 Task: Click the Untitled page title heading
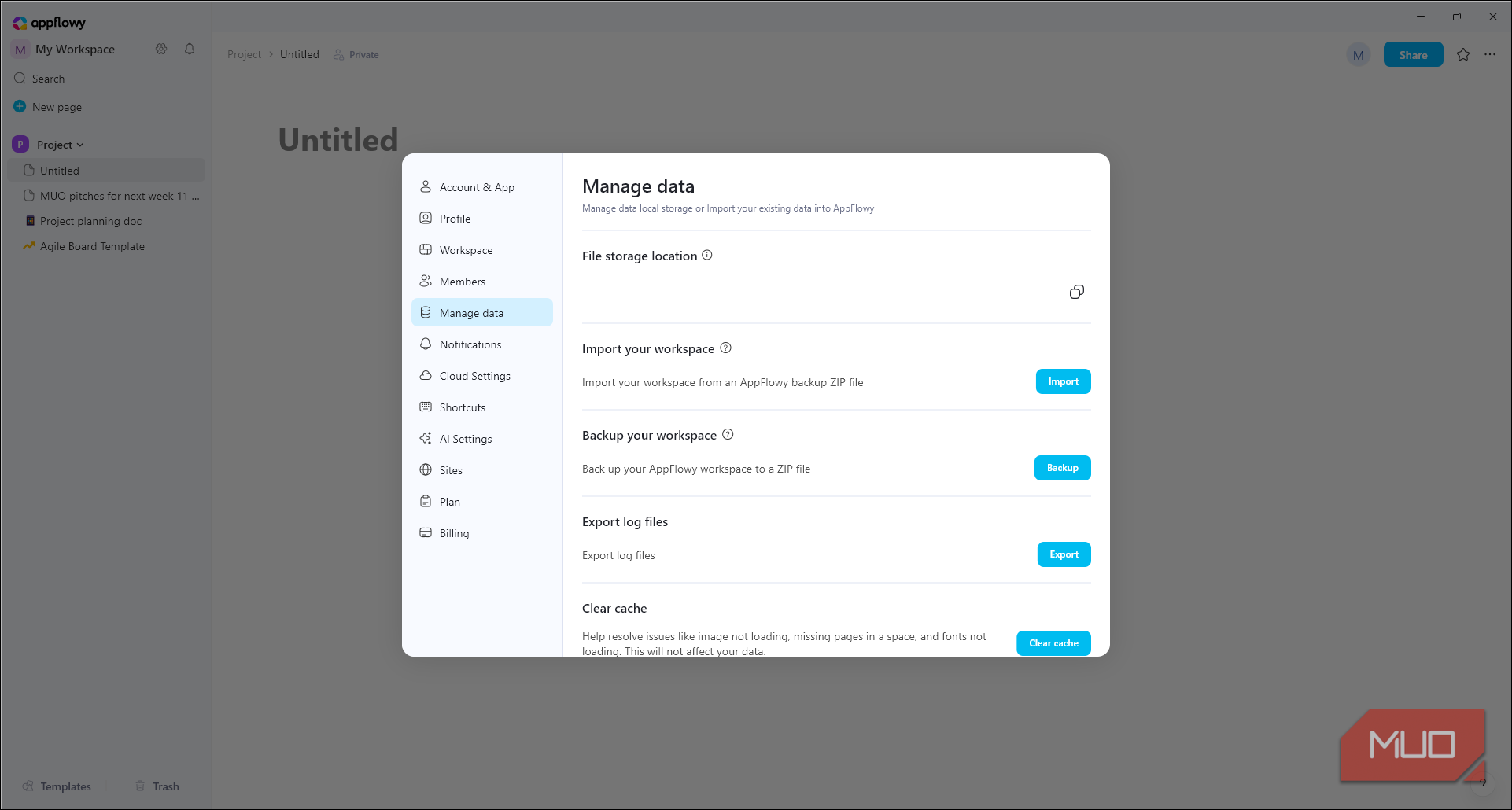(x=338, y=140)
